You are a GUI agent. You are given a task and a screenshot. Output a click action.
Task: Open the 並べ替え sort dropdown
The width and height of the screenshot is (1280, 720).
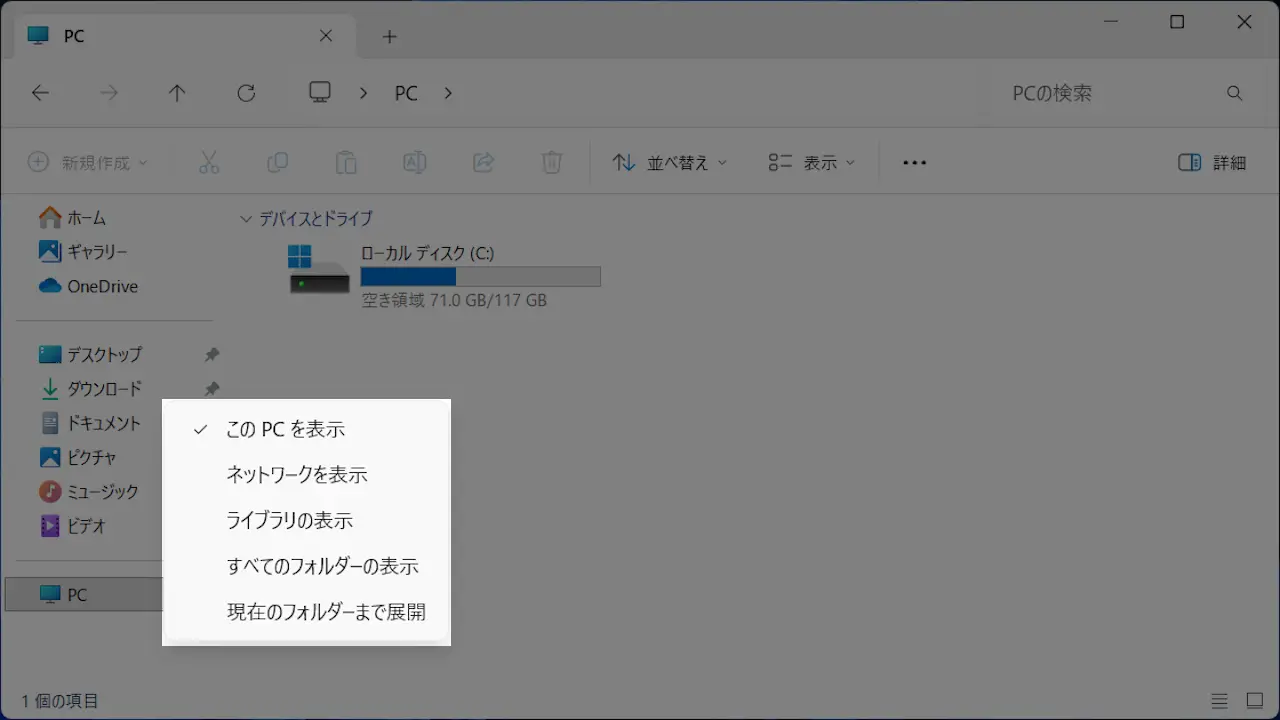click(x=669, y=163)
